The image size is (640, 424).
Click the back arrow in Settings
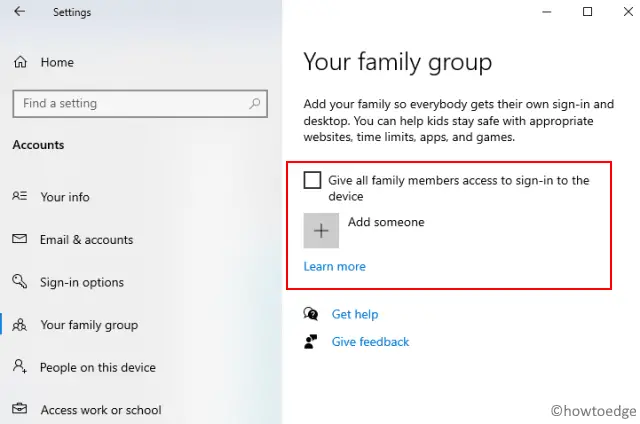click(x=19, y=11)
